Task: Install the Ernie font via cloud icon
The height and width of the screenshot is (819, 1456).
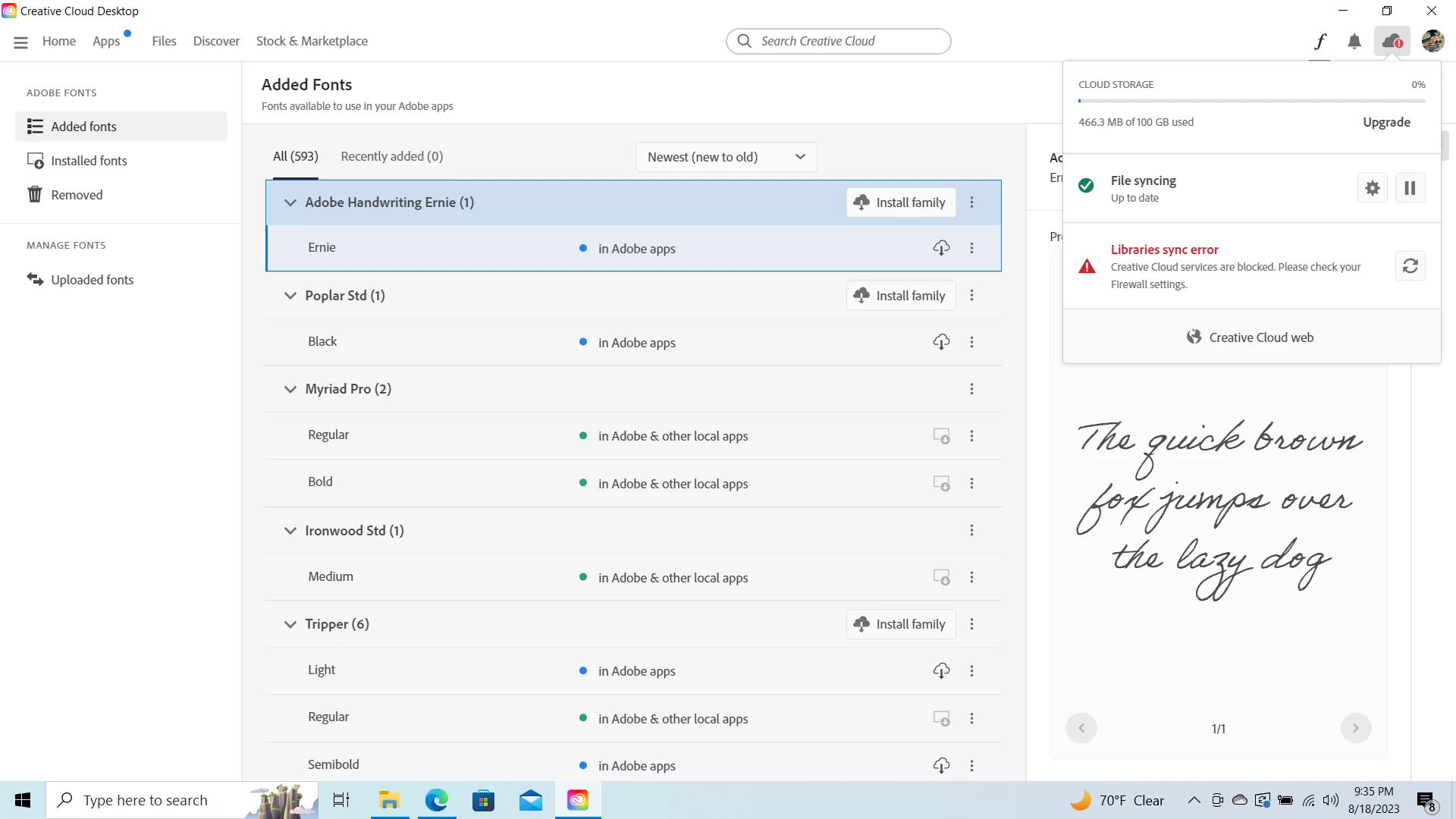Action: point(941,248)
